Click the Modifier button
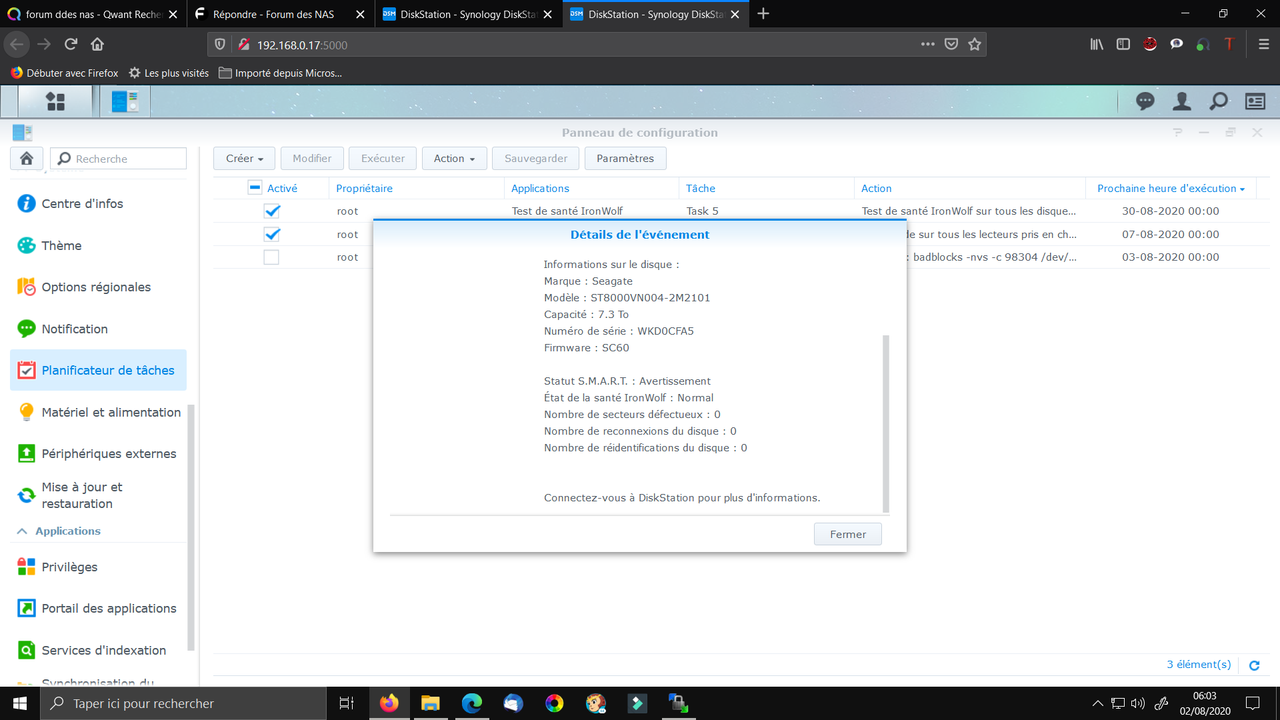Screen dimensions: 1280x720 tap(312, 158)
